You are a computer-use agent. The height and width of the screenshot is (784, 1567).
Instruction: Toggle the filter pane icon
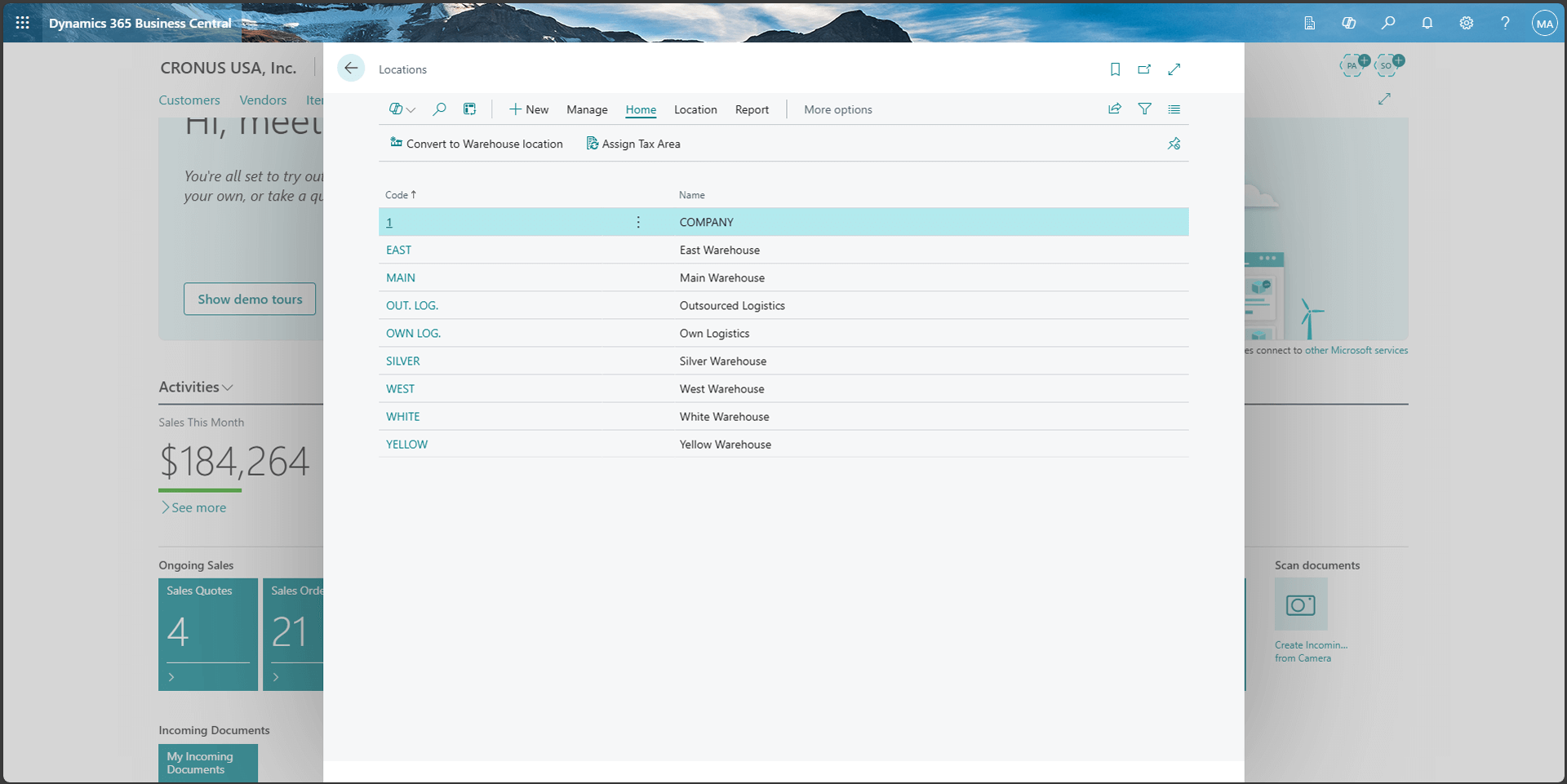(1145, 109)
